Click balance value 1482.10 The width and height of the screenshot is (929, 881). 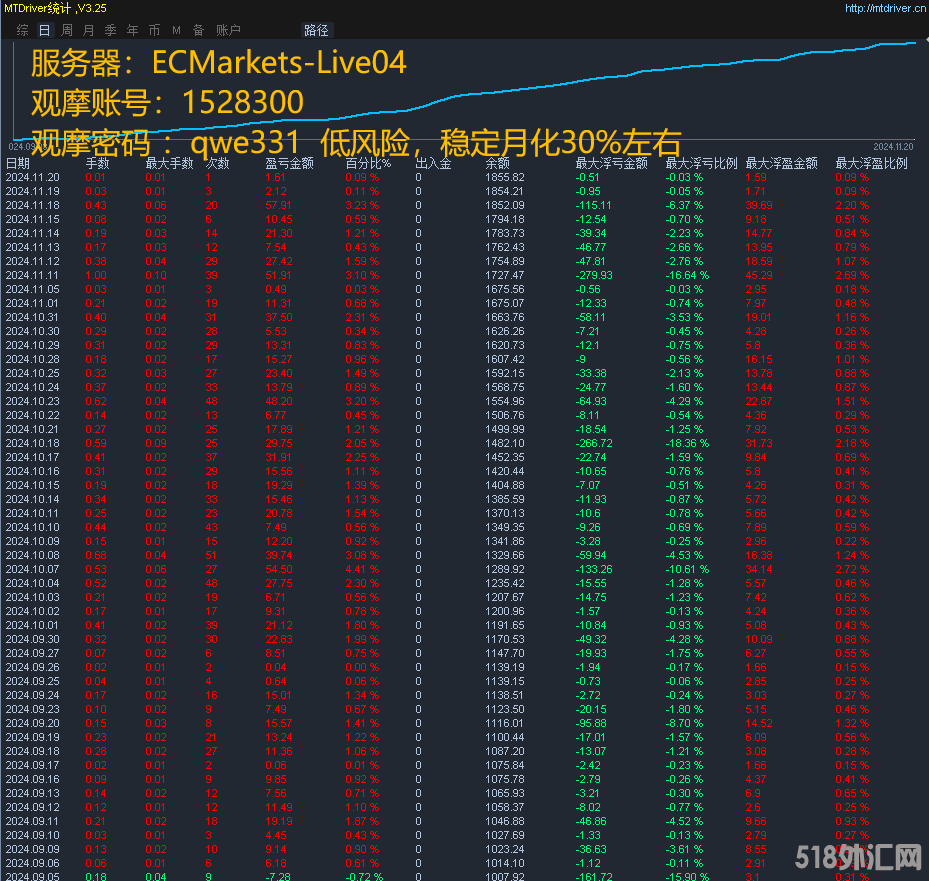point(505,443)
